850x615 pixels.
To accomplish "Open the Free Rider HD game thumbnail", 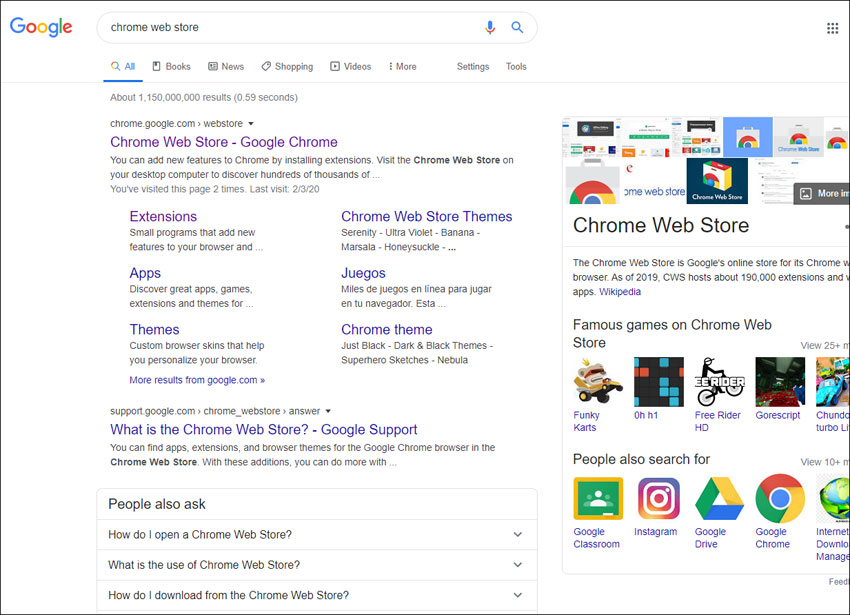I will 719,381.
